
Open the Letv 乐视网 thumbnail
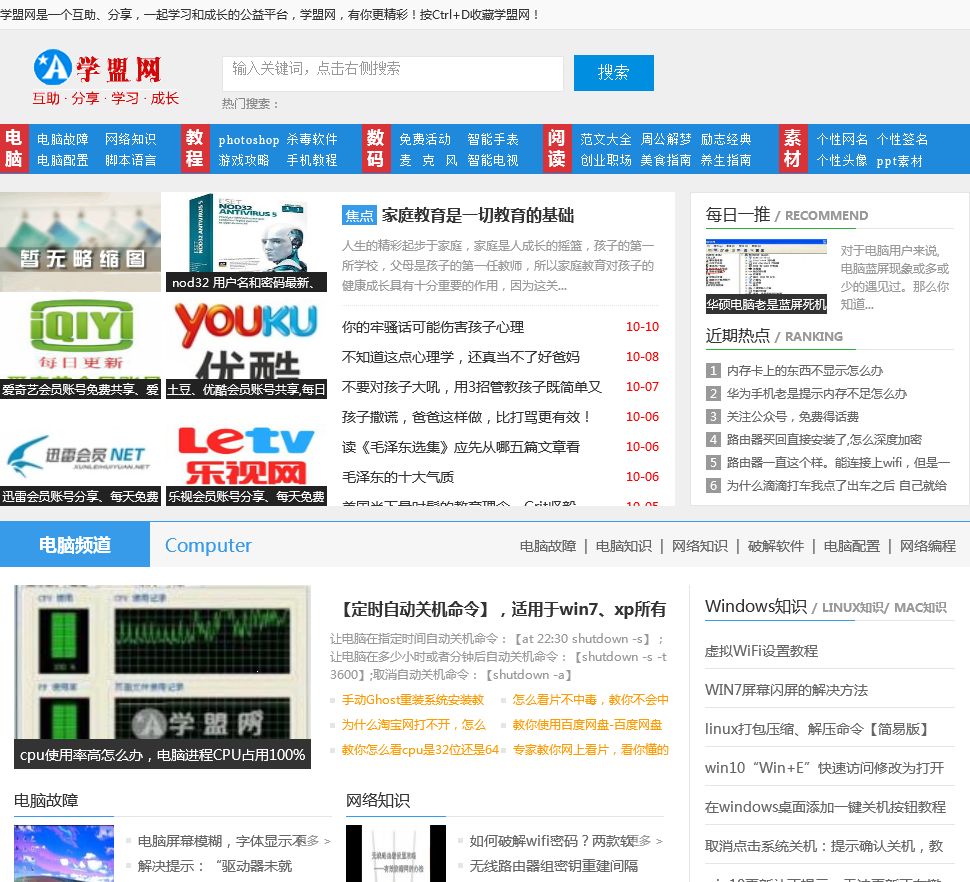[246, 456]
